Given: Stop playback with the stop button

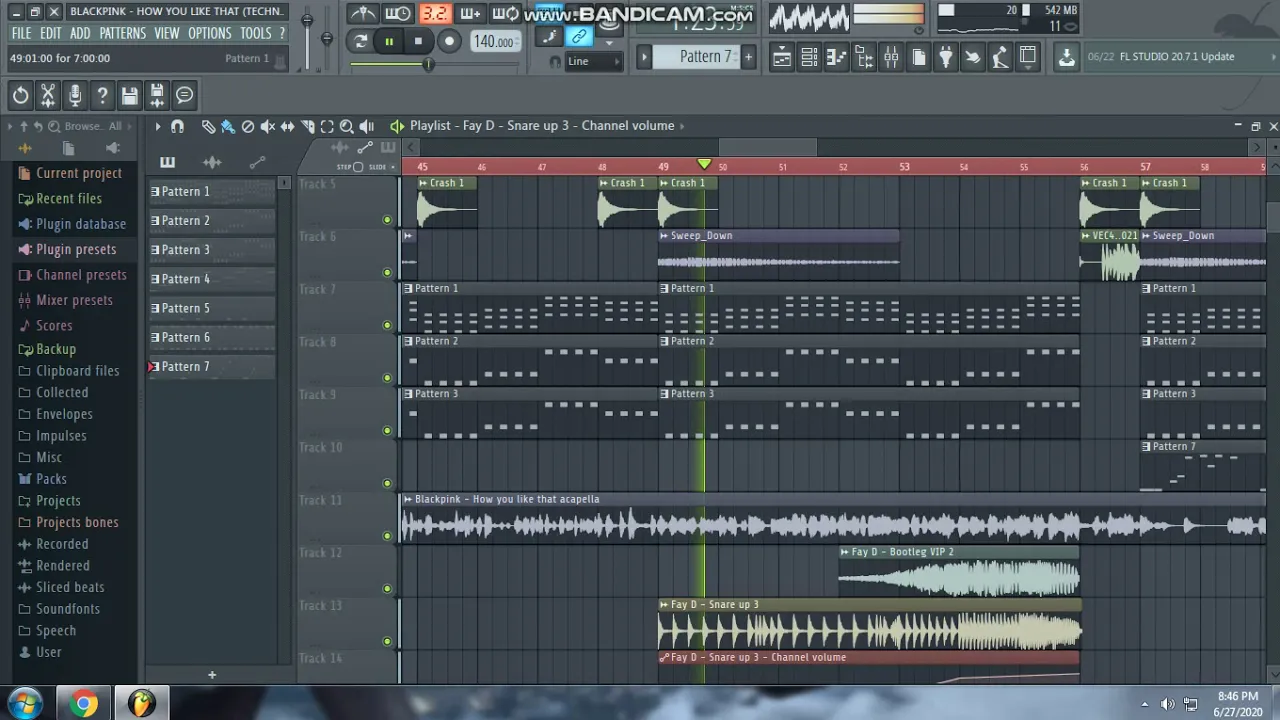Looking at the screenshot, I should 418,41.
